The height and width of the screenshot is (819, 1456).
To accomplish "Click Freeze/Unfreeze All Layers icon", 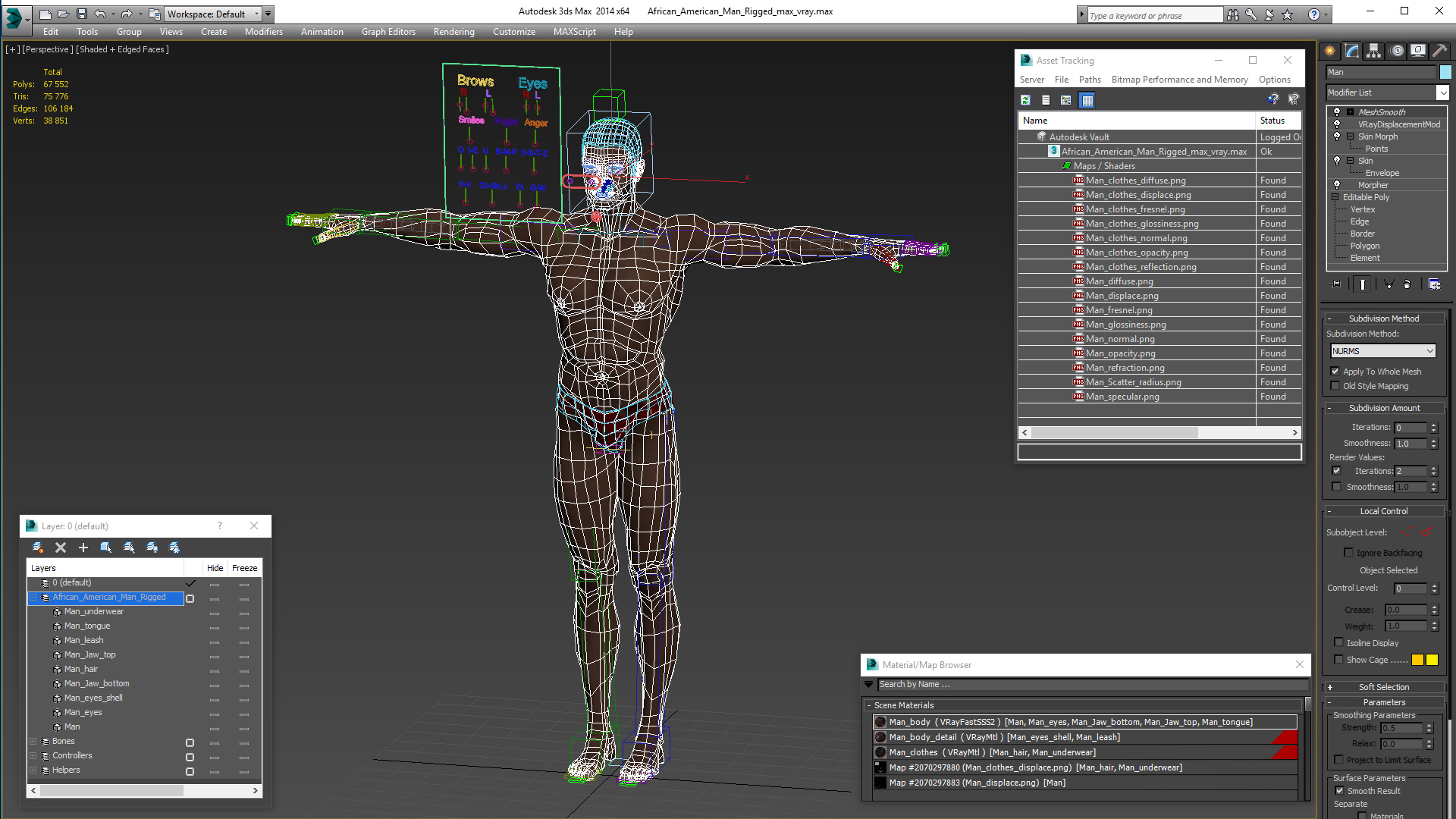I will [x=174, y=548].
